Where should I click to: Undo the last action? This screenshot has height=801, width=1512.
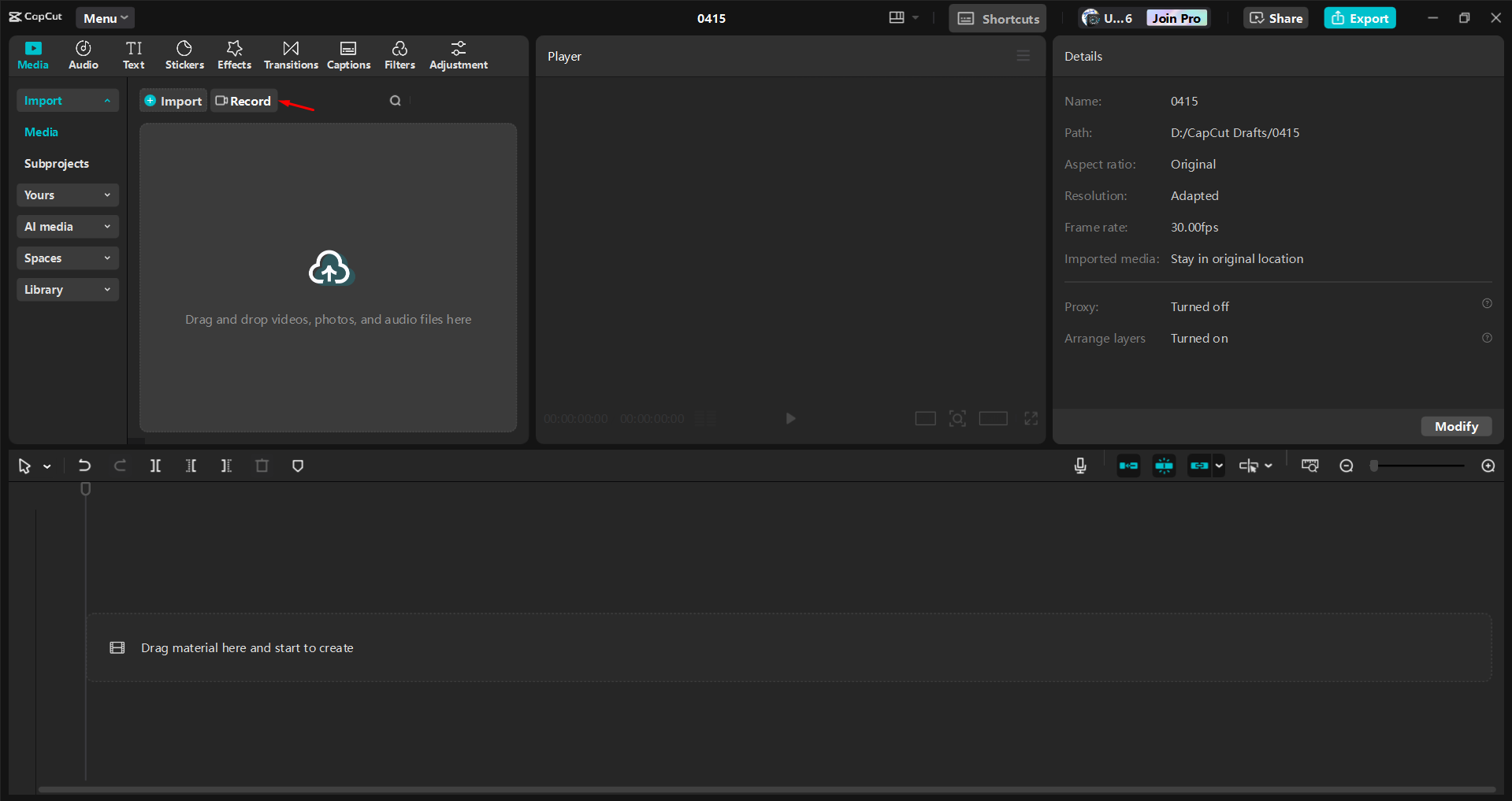(84, 465)
